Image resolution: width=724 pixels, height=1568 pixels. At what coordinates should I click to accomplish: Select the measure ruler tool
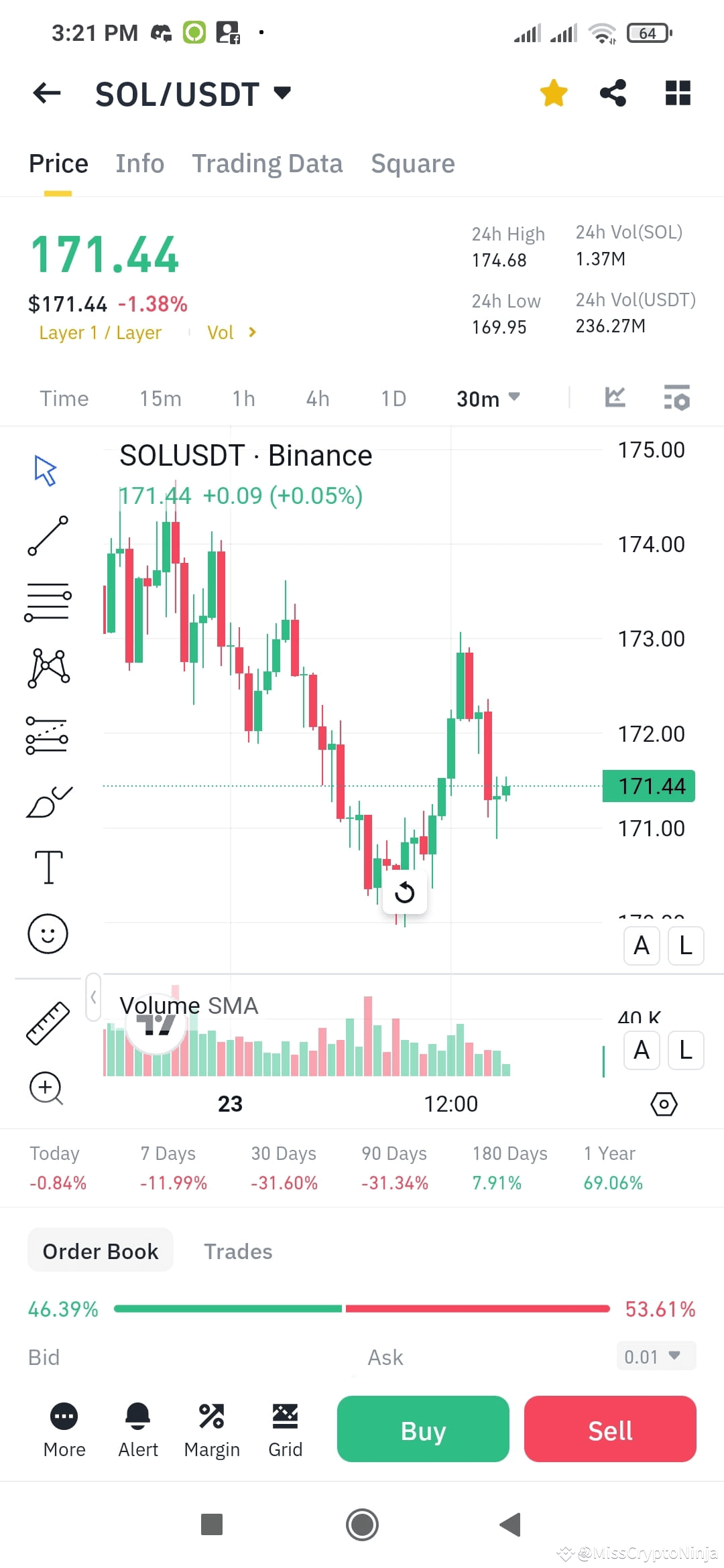(47, 1023)
